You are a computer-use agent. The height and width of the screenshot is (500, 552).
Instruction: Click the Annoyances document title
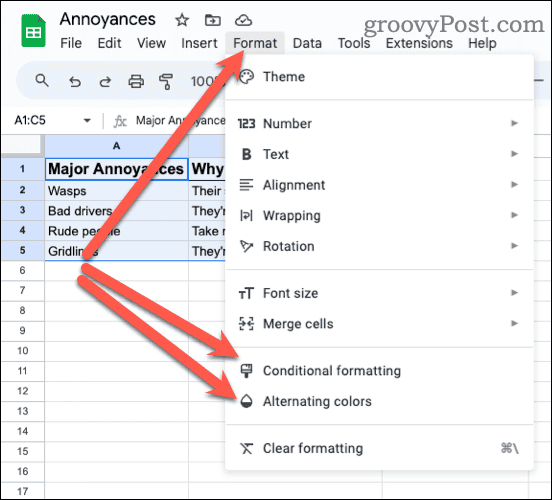point(107,19)
